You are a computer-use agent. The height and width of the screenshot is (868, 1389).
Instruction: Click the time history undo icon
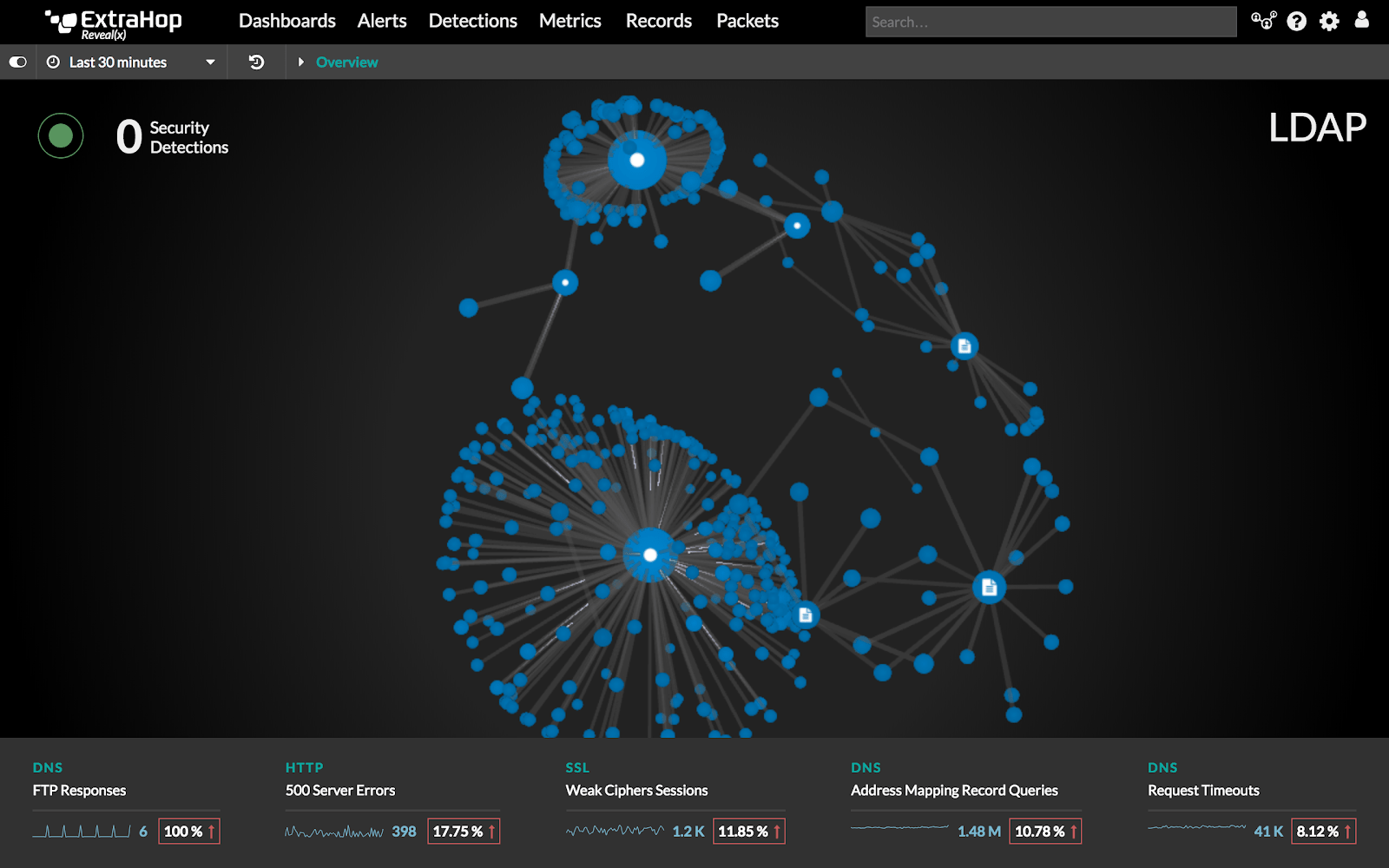tap(256, 62)
